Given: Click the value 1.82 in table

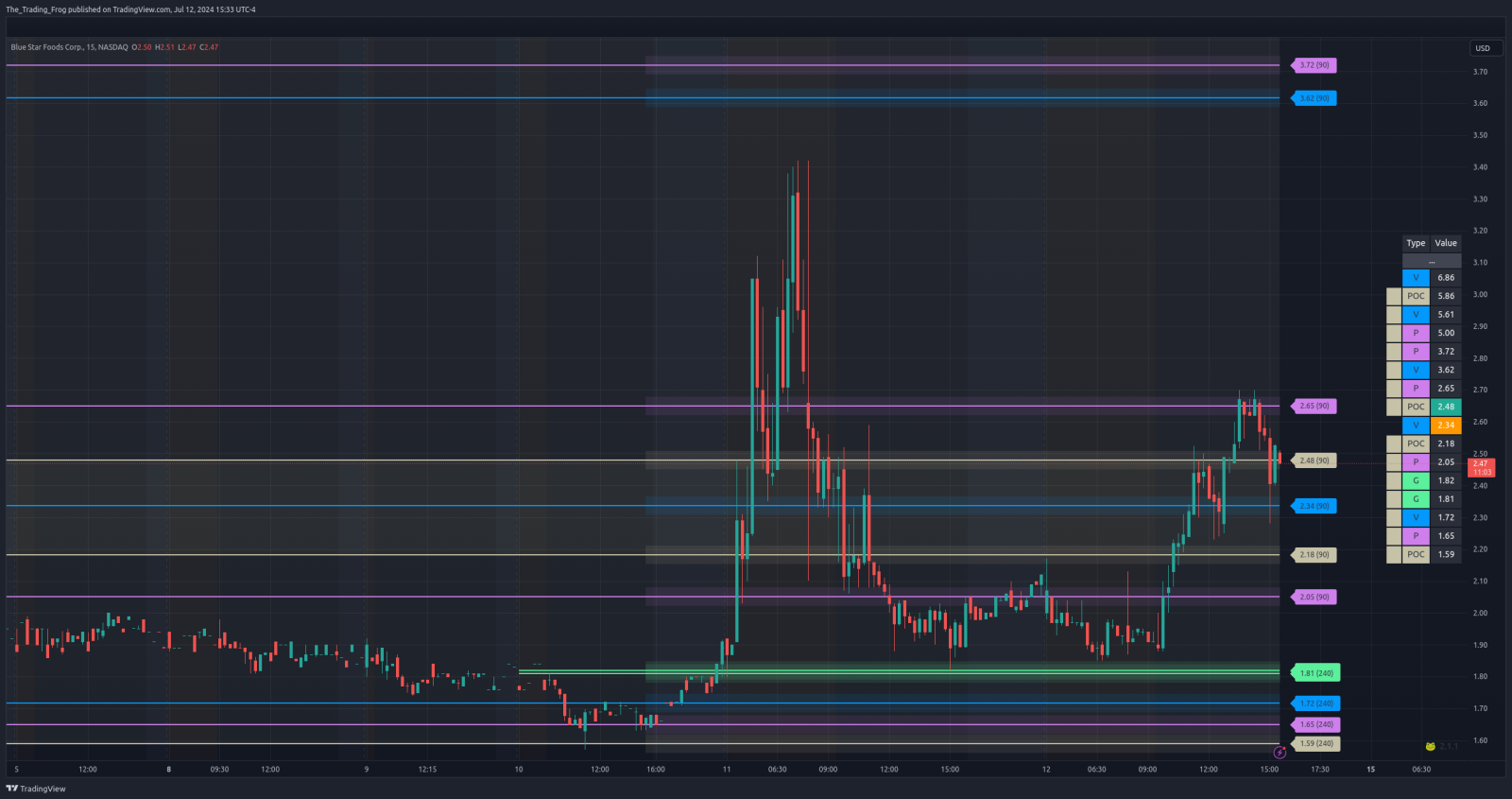Looking at the screenshot, I should (x=1446, y=480).
